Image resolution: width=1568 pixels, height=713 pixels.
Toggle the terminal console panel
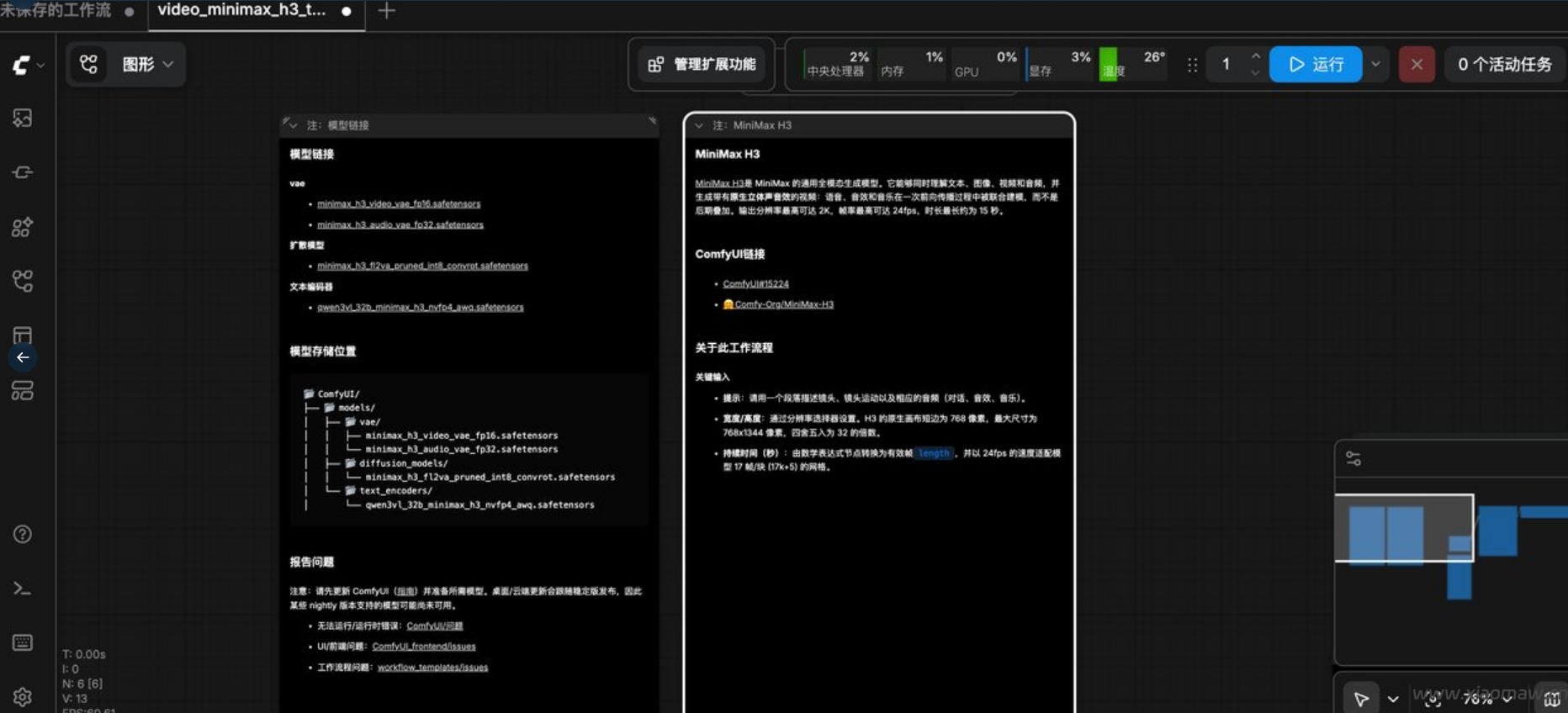tap(23, 589)
